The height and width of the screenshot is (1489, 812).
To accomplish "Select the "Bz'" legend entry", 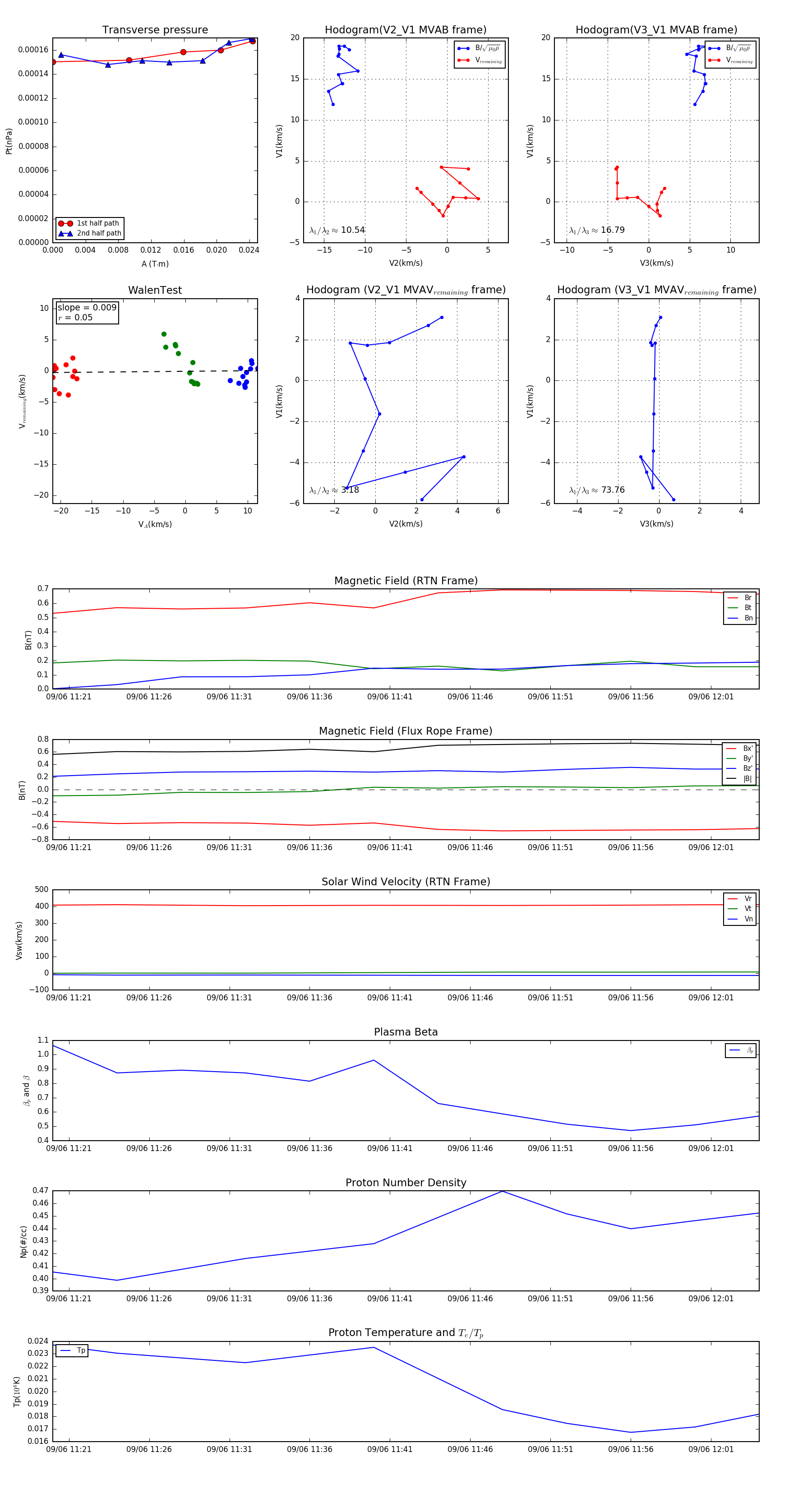I will pyautogui.click(x=739, y=768).
